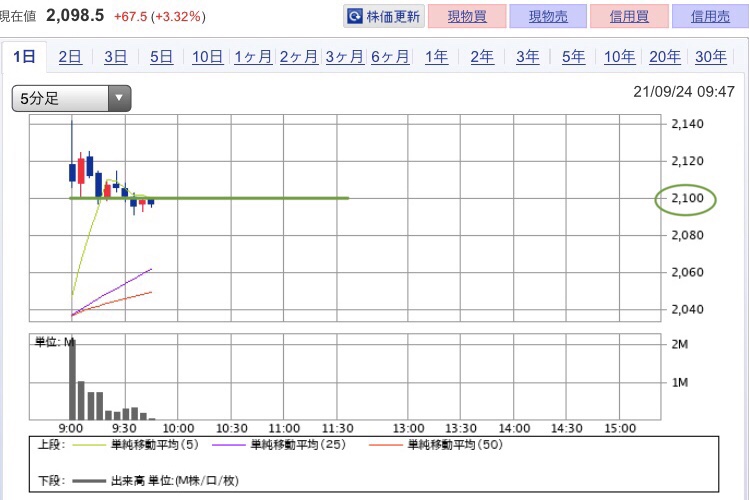Switch to the 5日 chart tab
749x500 pixels.
tap(161, 57)
